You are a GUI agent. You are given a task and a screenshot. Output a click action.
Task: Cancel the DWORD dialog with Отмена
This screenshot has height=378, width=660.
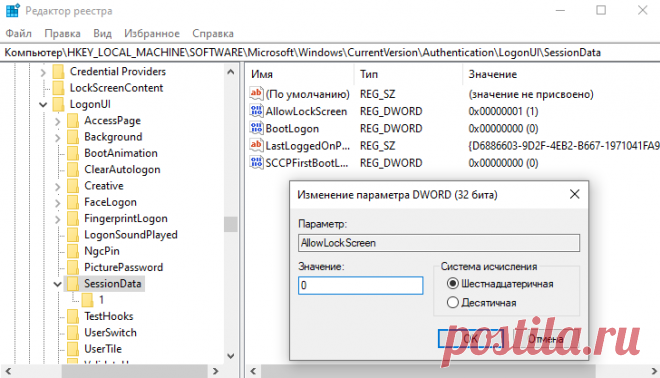(x=546, y=339)
